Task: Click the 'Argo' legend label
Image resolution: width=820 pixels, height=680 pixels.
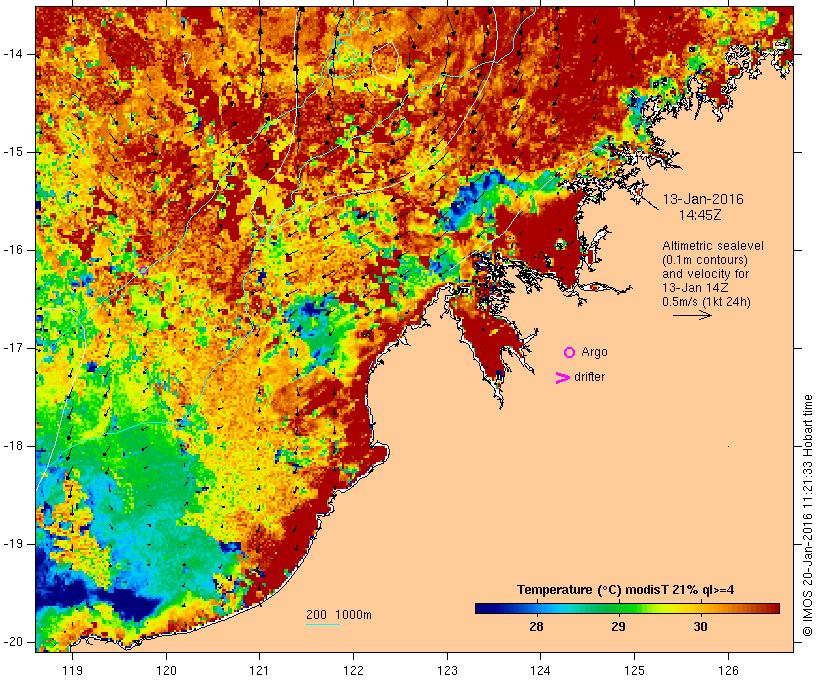Action: pos(594,352)
